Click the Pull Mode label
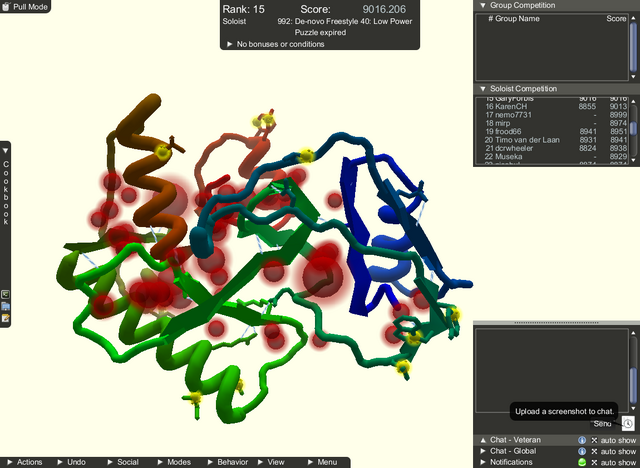The height and width of the screenshot is (468, 640). 30,7
